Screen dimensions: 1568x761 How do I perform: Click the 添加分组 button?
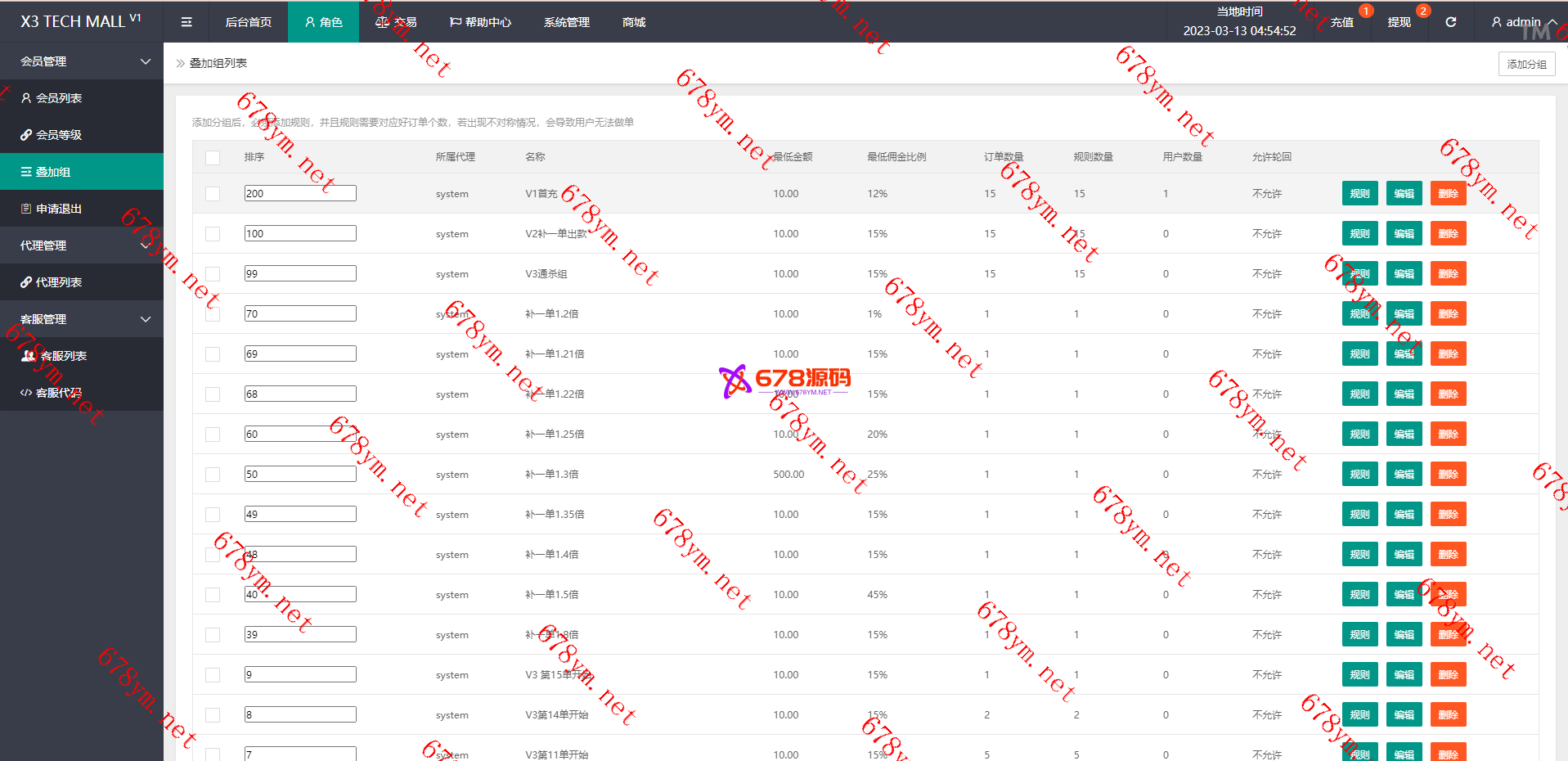coord(1526,64)
